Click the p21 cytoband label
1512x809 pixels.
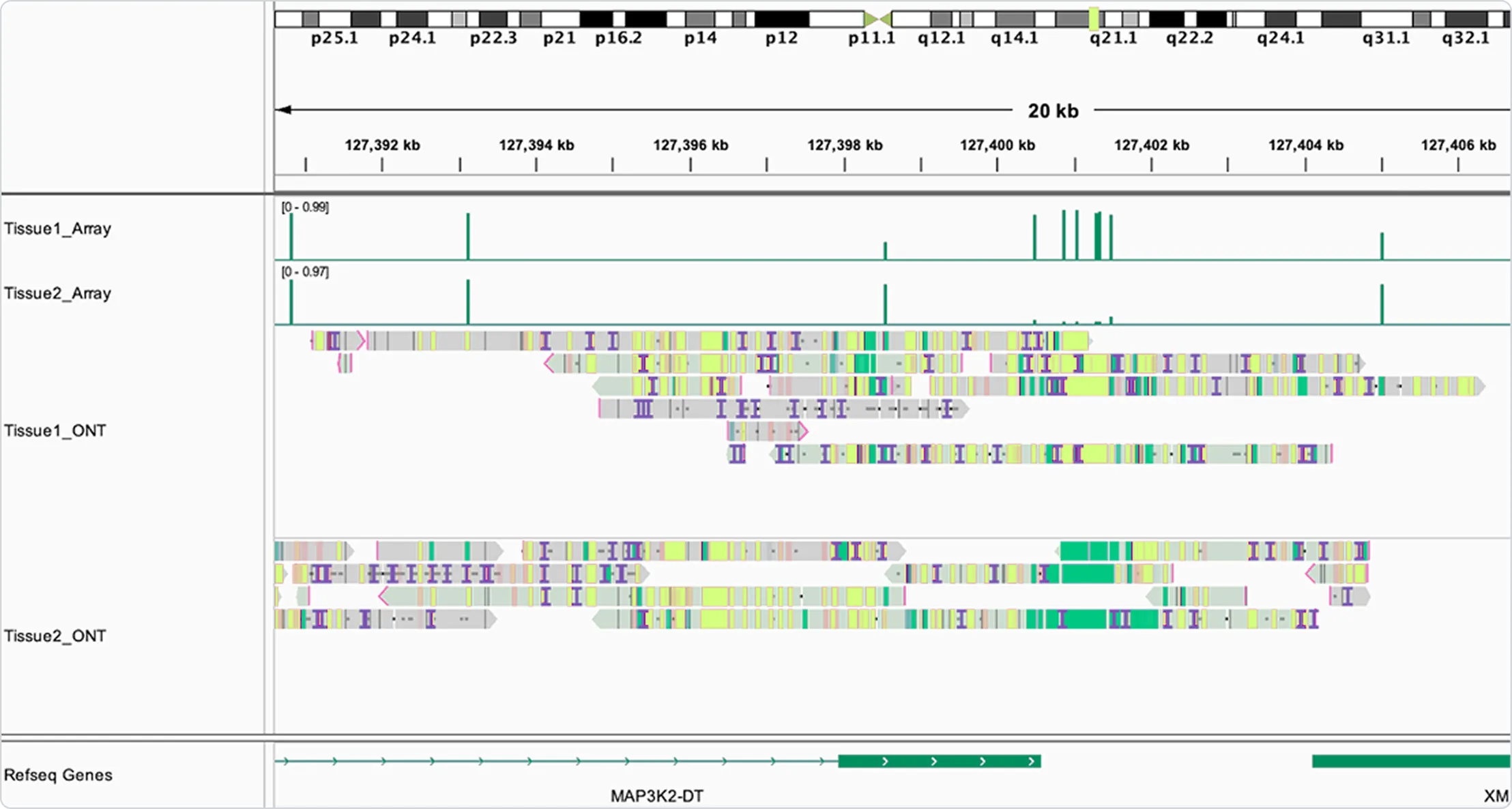559,38
